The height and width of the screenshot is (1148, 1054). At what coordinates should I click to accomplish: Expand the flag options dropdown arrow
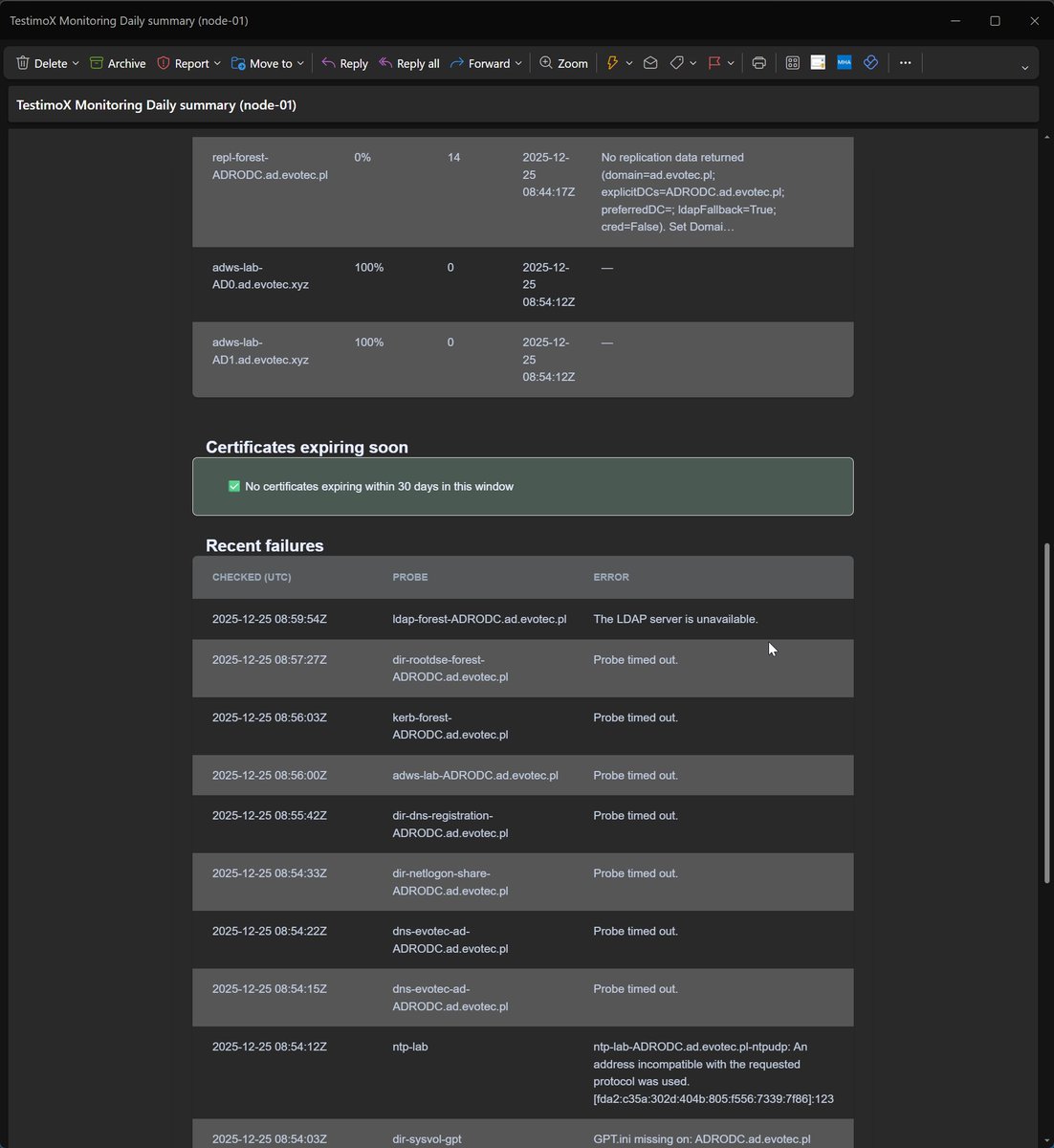730,63
